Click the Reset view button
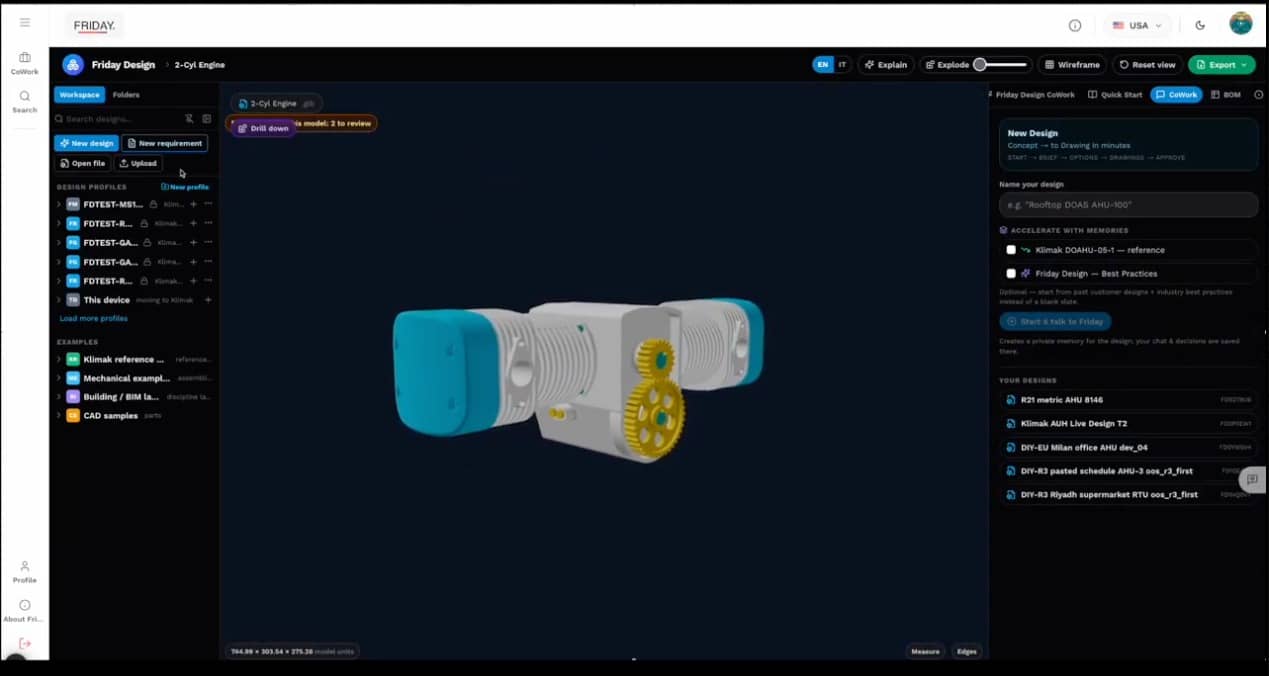1269x676 pixels. [x=1147, y=65]
